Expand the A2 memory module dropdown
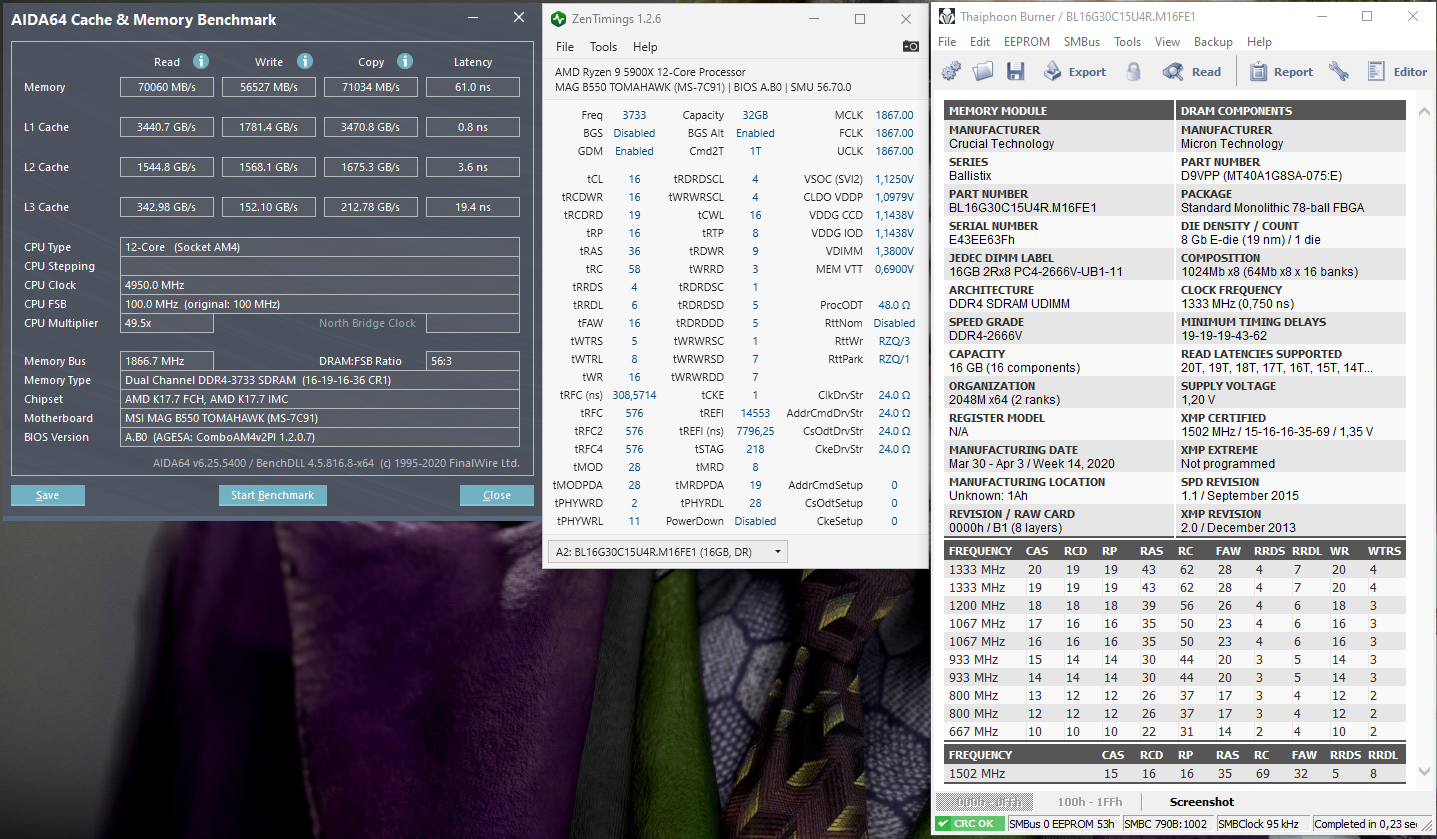 778,552
